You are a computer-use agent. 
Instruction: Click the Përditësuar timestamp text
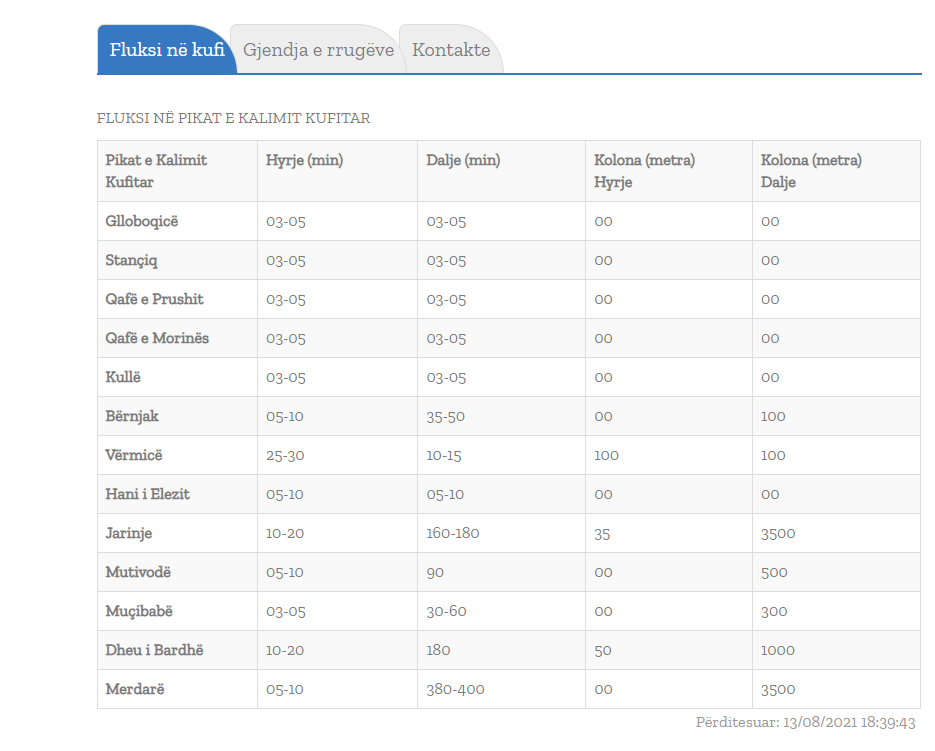pyautogui.click(x=805, y=722)
